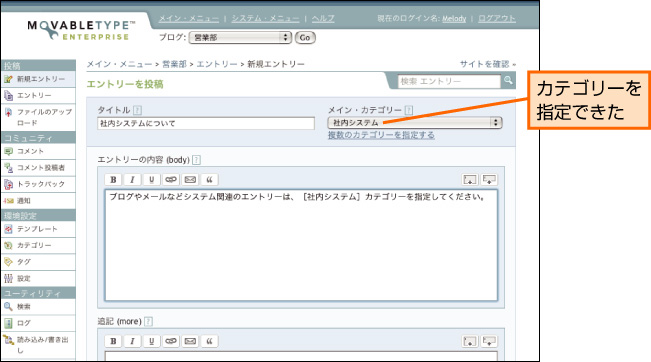Click エントリー in the breadcrumb
Image resolution: width=651 pixels, height=362 pixels.
point(217,64)
